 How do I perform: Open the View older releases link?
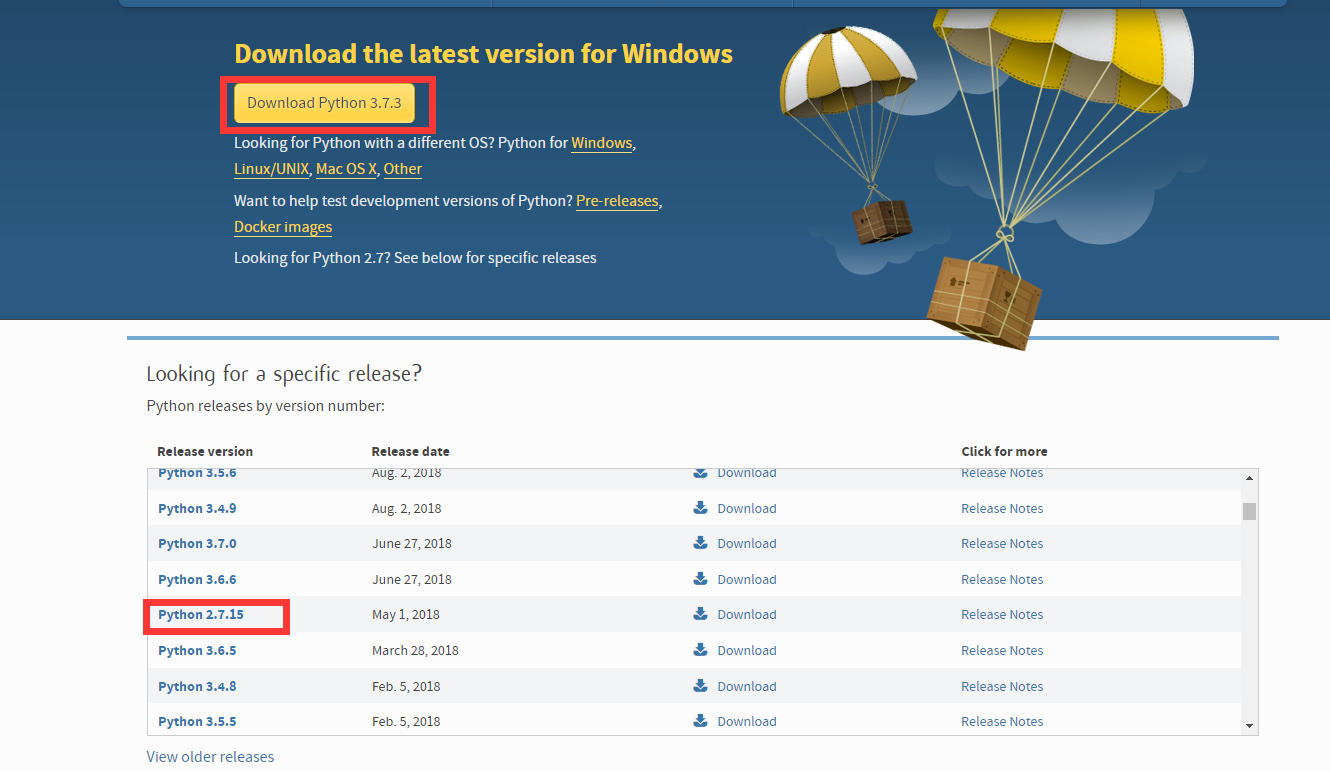point(210,757)
